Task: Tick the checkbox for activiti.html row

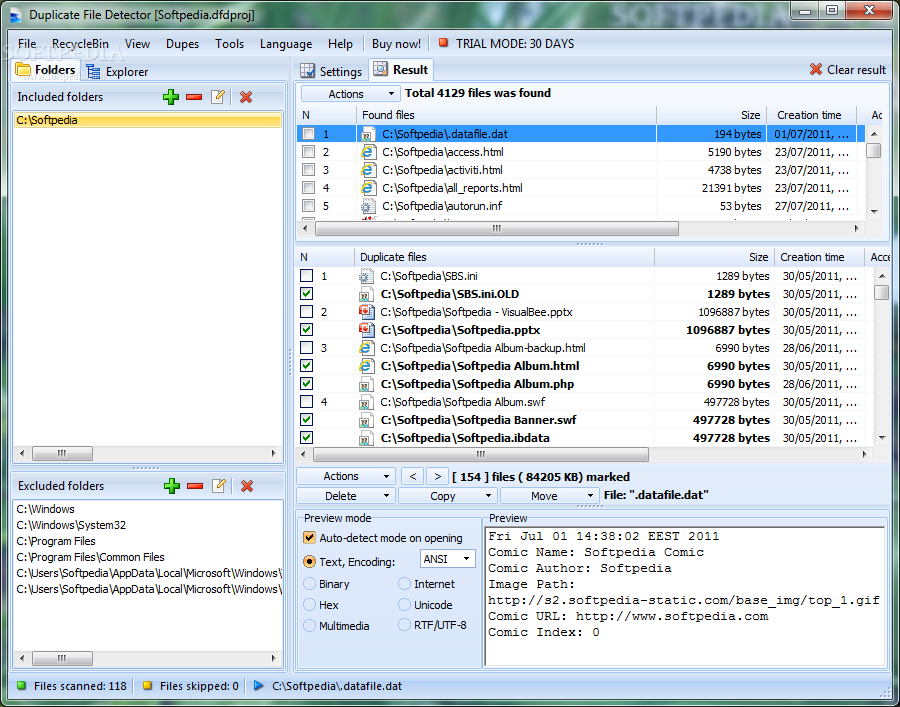Action: pyautogui.click(x=308, y=170)
